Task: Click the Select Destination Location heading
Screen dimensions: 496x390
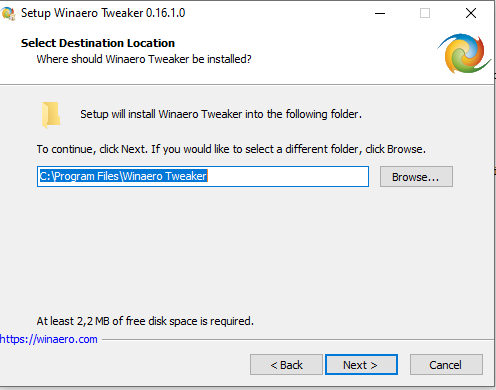Action: (98, 43)
